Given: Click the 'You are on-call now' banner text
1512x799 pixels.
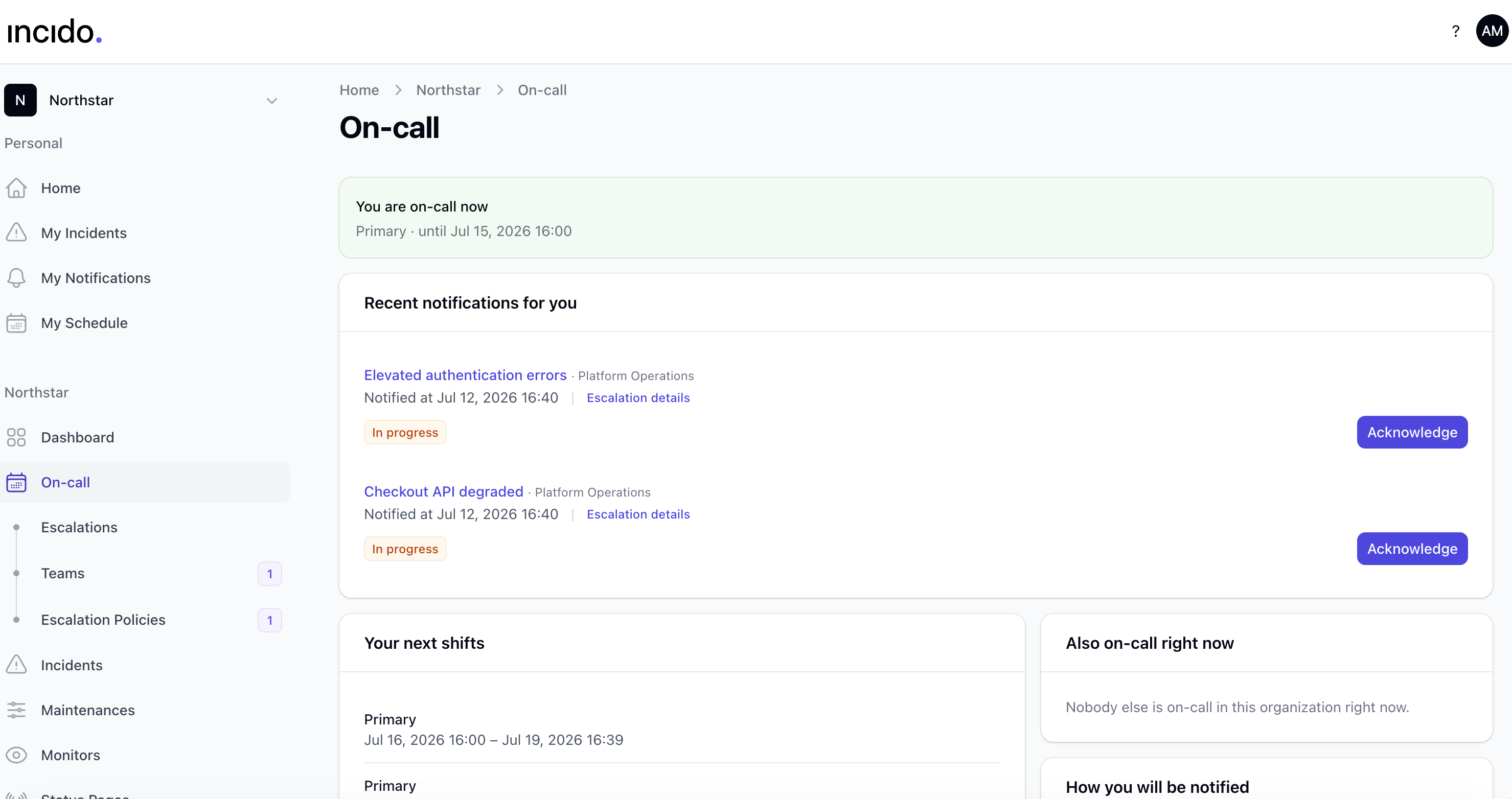Looking at the screenshot, I should click(x=421, y=206).
